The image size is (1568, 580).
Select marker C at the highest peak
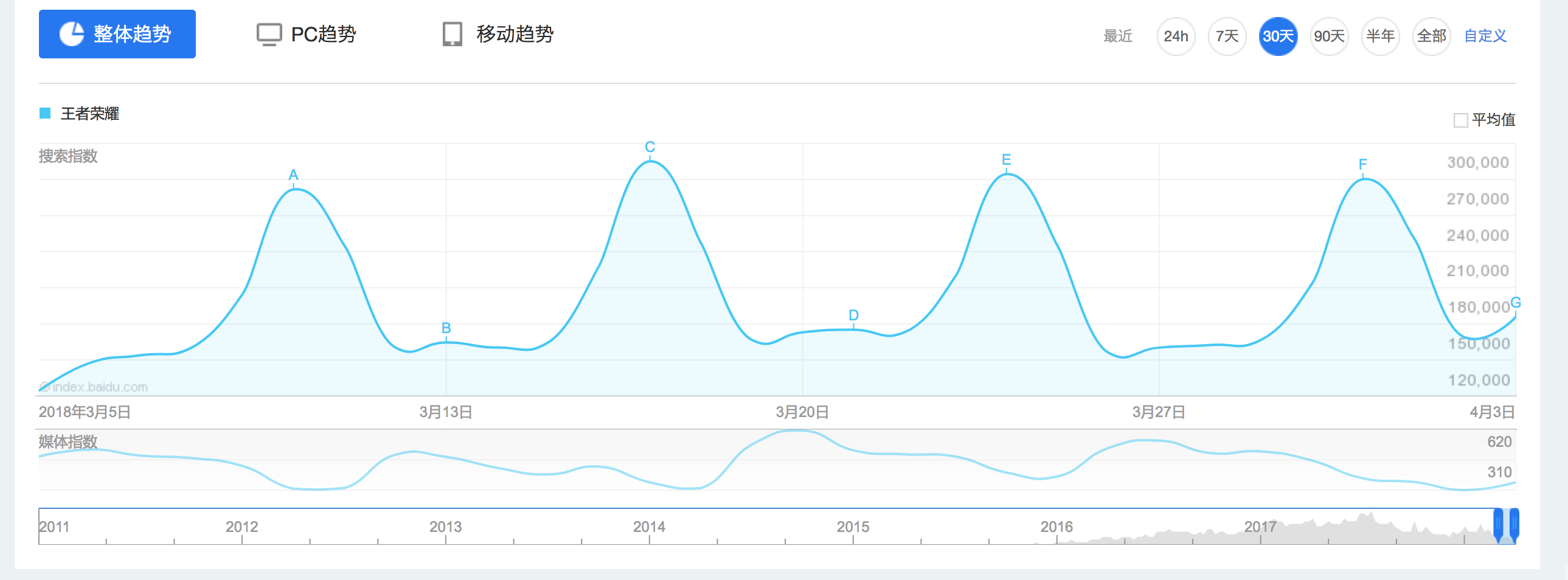point(649,146)
